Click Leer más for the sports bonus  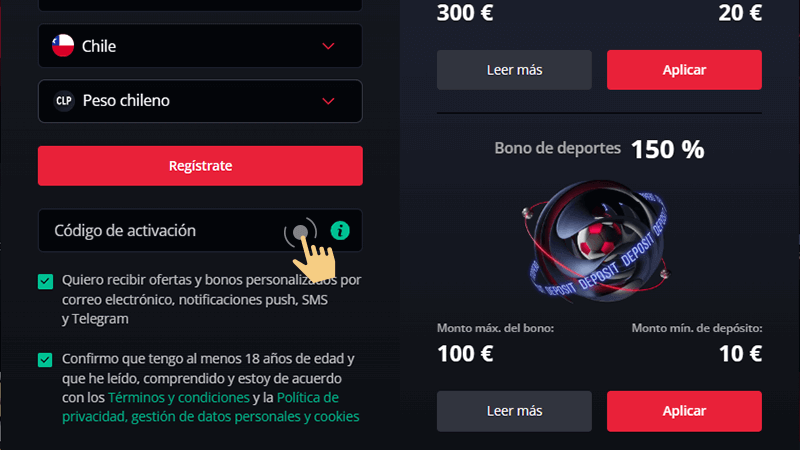[514, 411]
